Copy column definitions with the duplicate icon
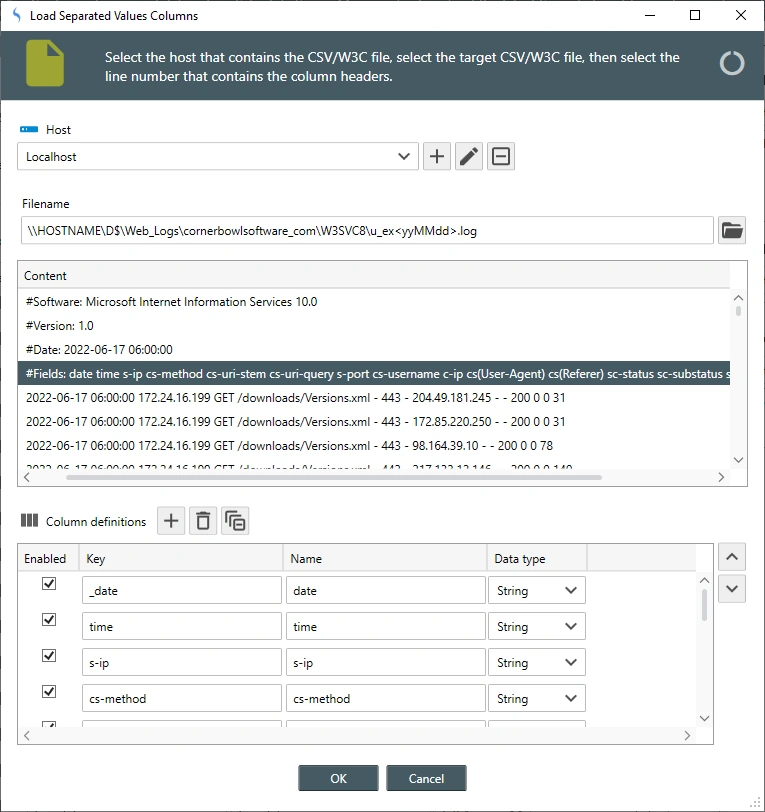765x812 pixels. [x=235, y=521]
